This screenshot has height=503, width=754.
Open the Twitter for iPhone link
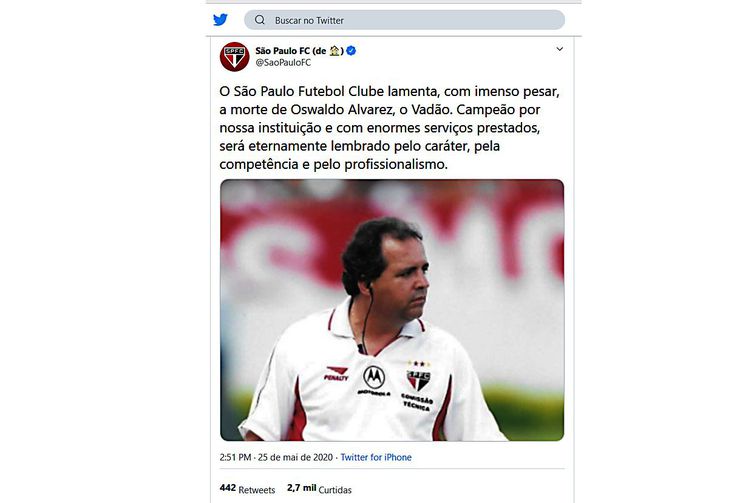pos(376,457)
